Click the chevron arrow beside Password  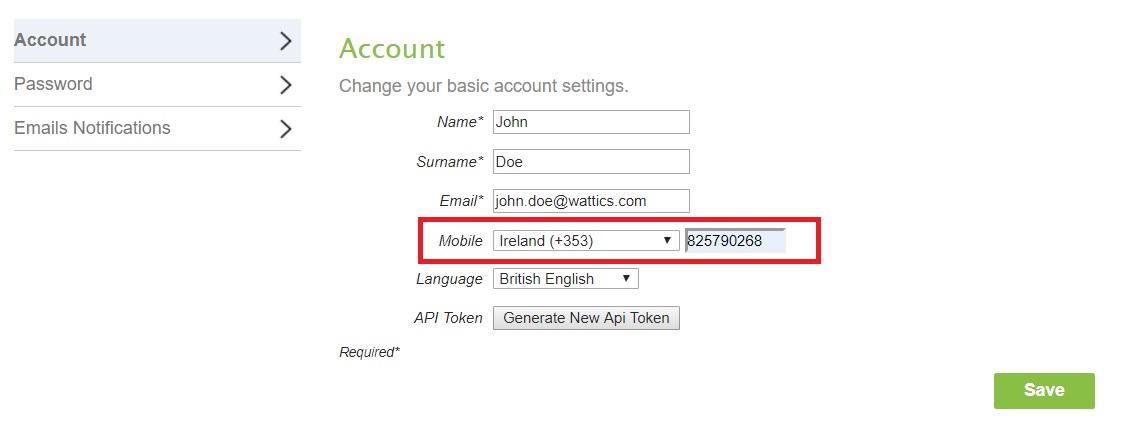(286, 85)
